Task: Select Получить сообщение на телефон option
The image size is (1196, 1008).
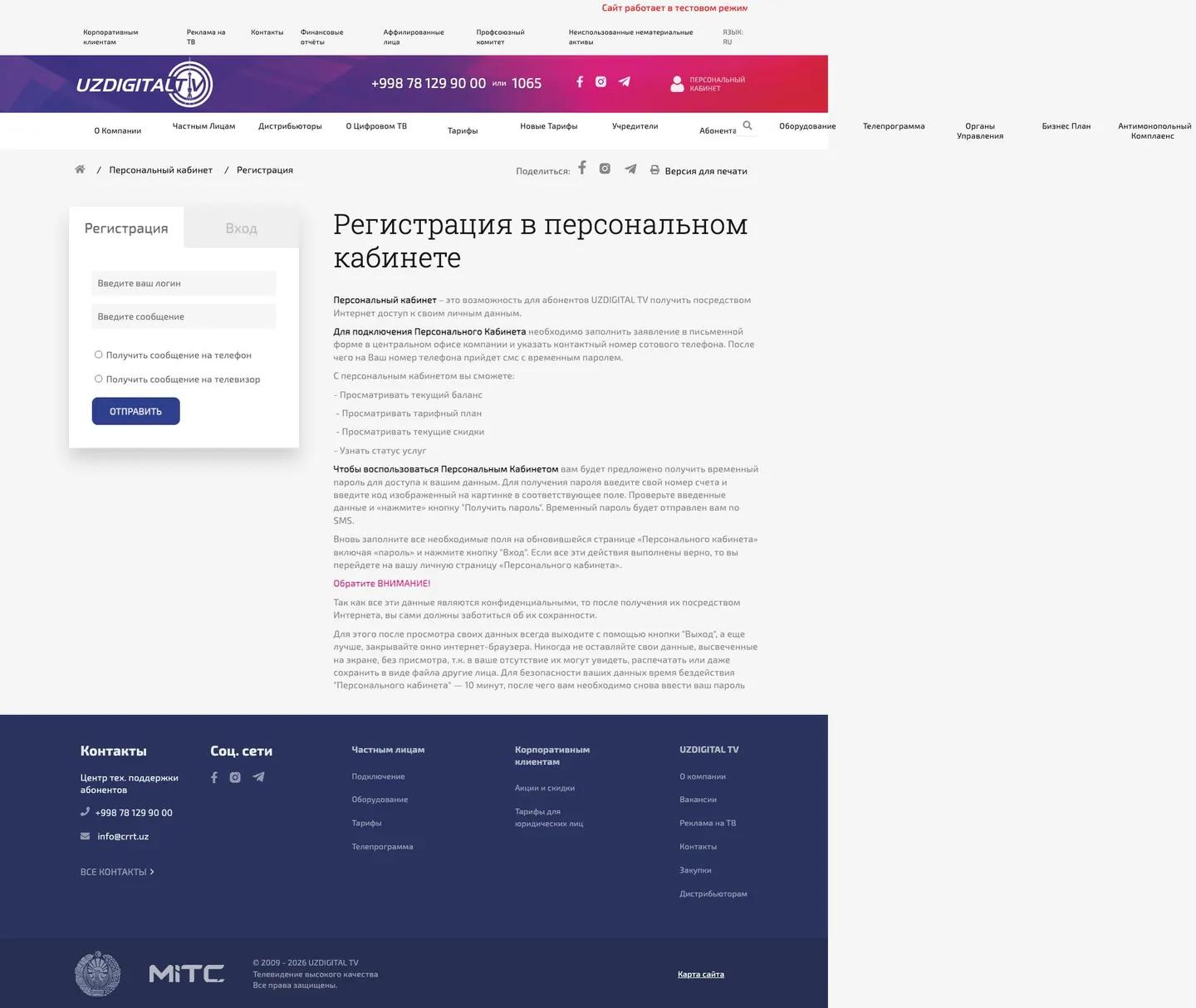Action: [x=98, y=355]
